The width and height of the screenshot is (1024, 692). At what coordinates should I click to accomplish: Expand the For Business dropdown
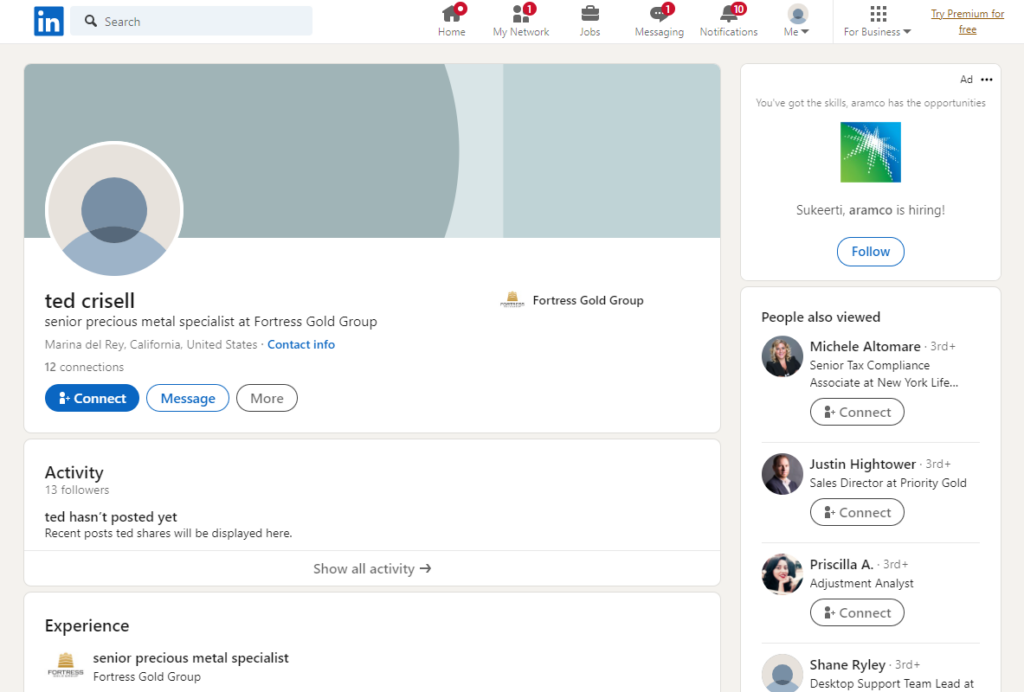[x=907, y=31]
